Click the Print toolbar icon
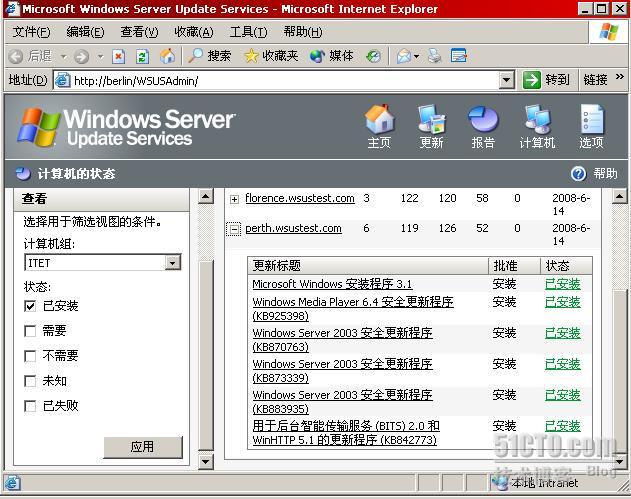Viewport: 631px width, 499px height. [435, 56]
